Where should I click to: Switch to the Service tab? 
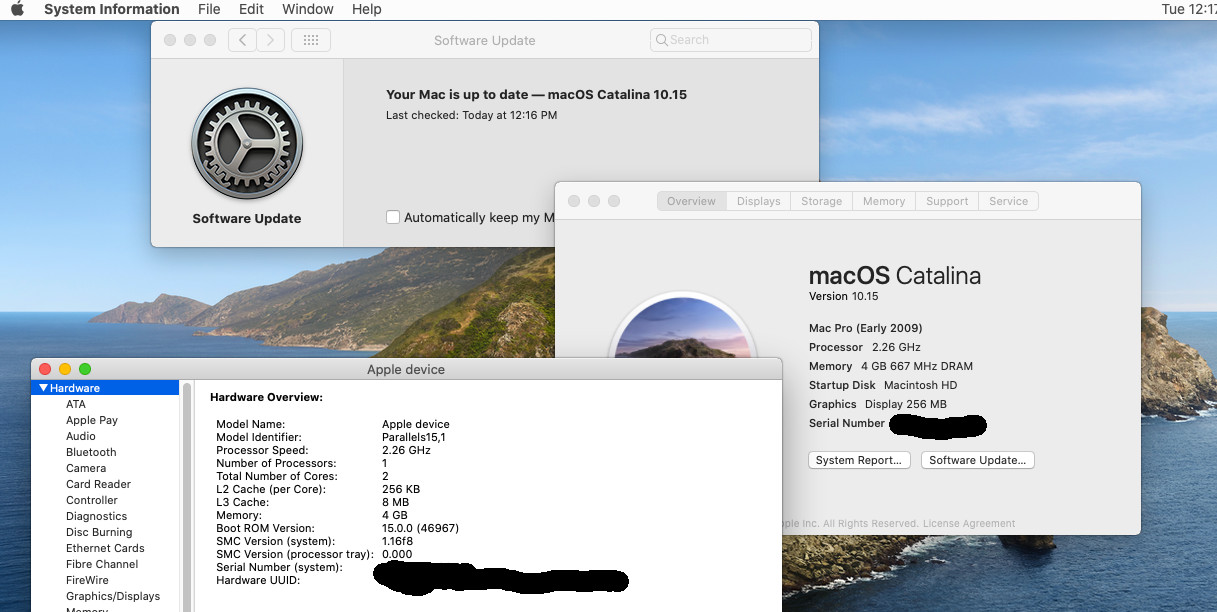point(1008,201)
